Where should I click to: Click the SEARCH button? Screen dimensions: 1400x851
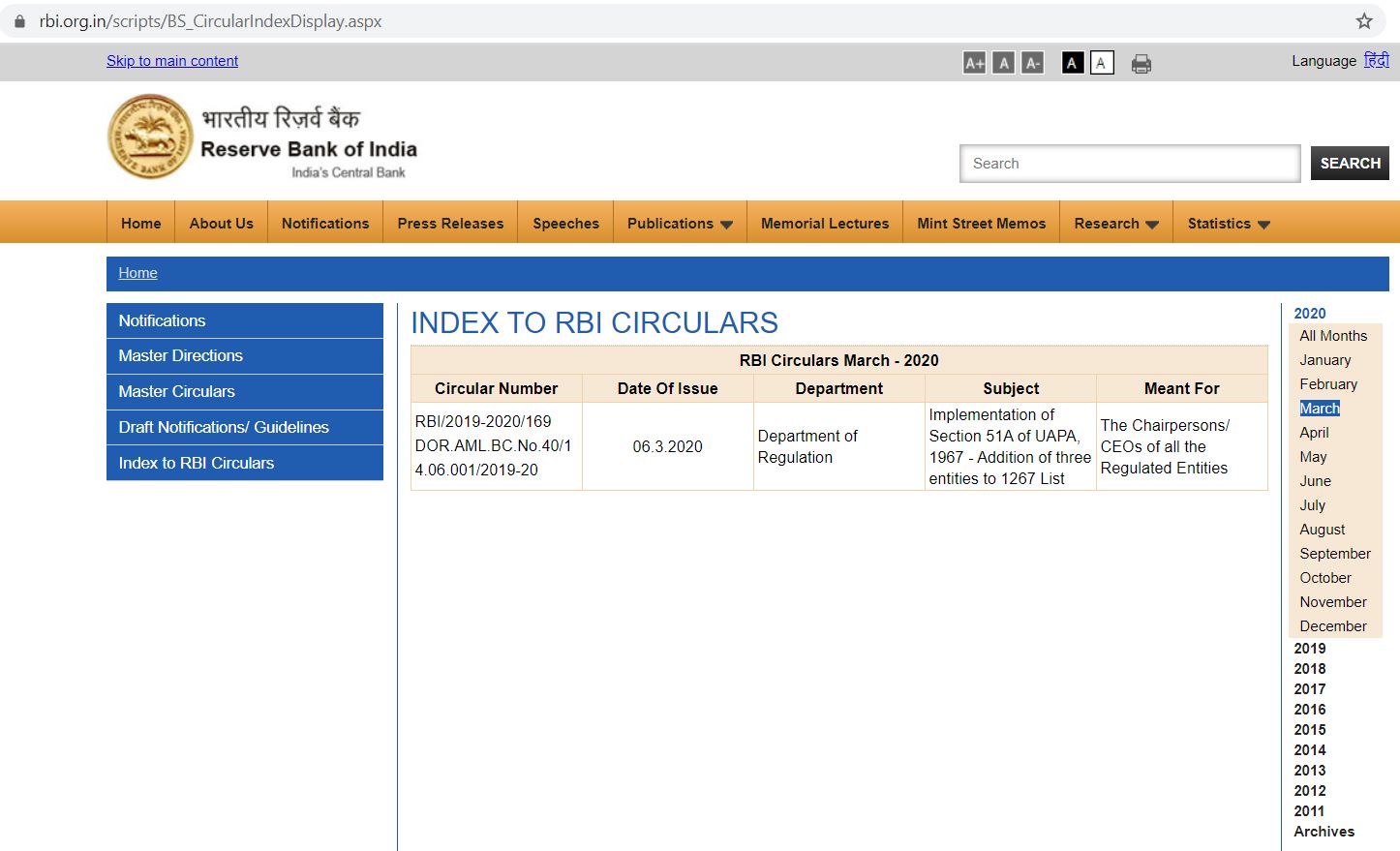(1350, 163)
